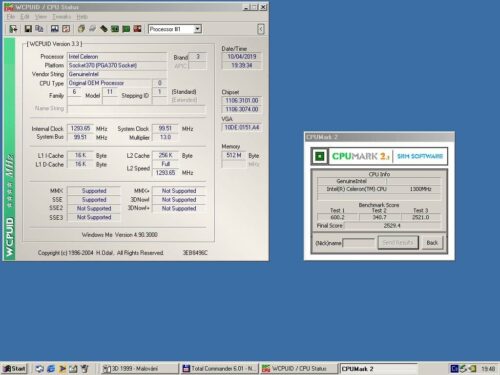The image size is (500, 375).
Task: Click the blue square tray icon
Action: pos(454,369)
